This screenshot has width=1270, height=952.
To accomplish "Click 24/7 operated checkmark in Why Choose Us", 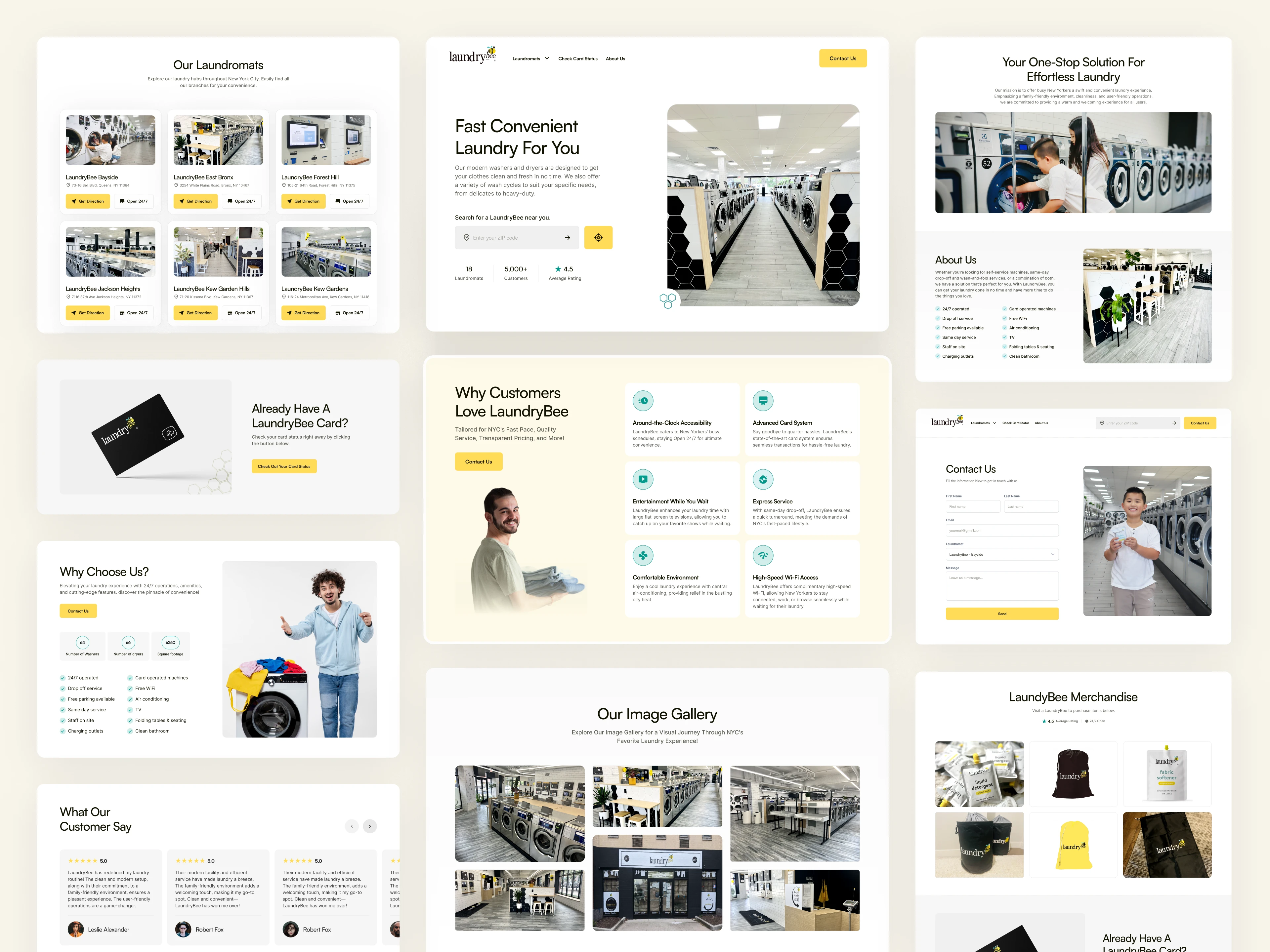I will (x=63, y=678).
